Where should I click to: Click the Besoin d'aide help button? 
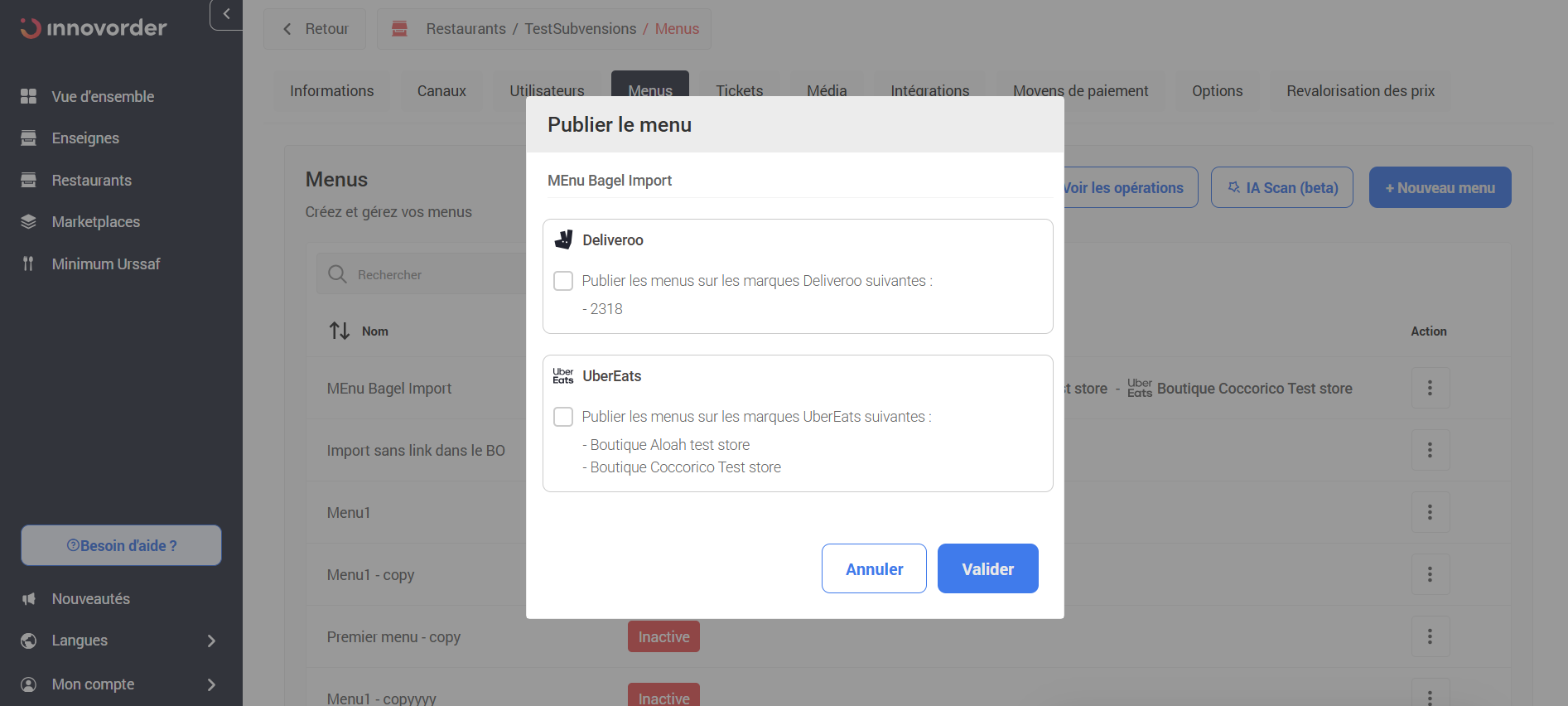(121, 545)
